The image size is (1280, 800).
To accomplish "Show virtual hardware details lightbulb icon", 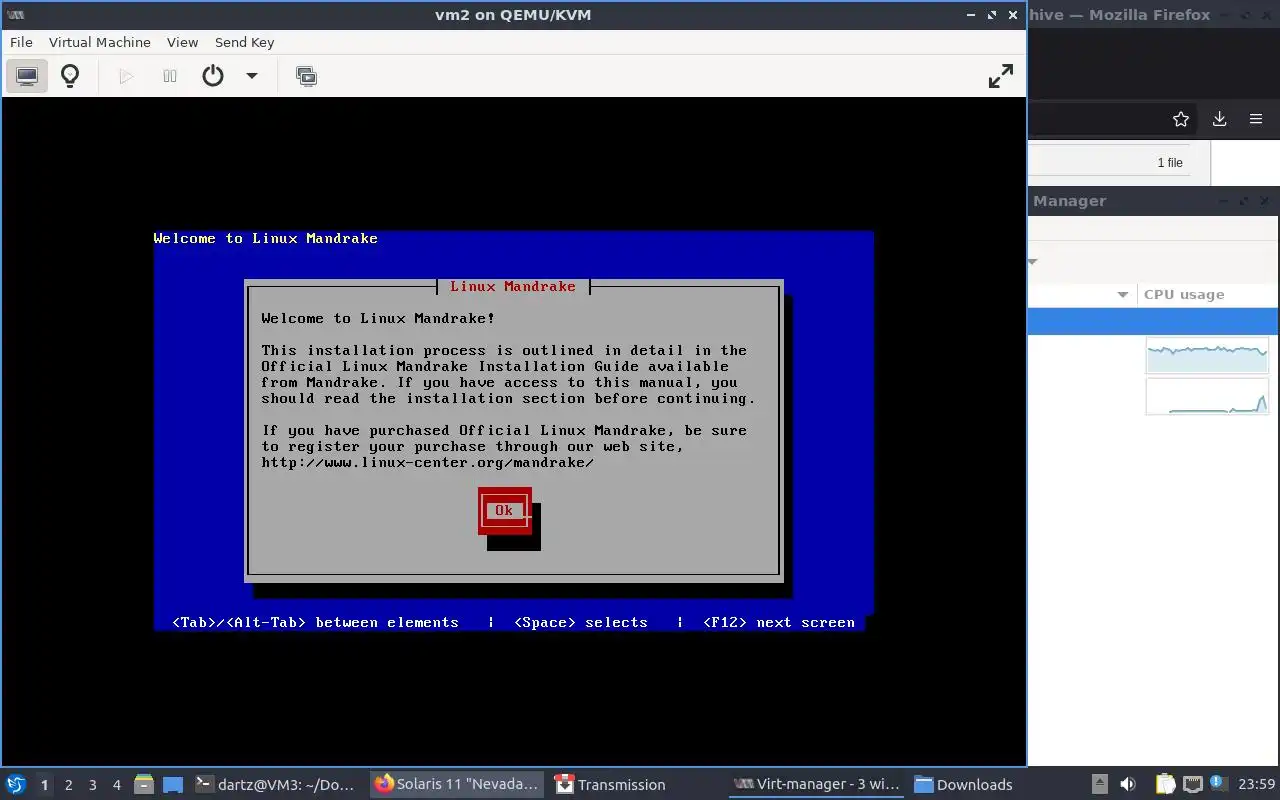I will [70, 76].
